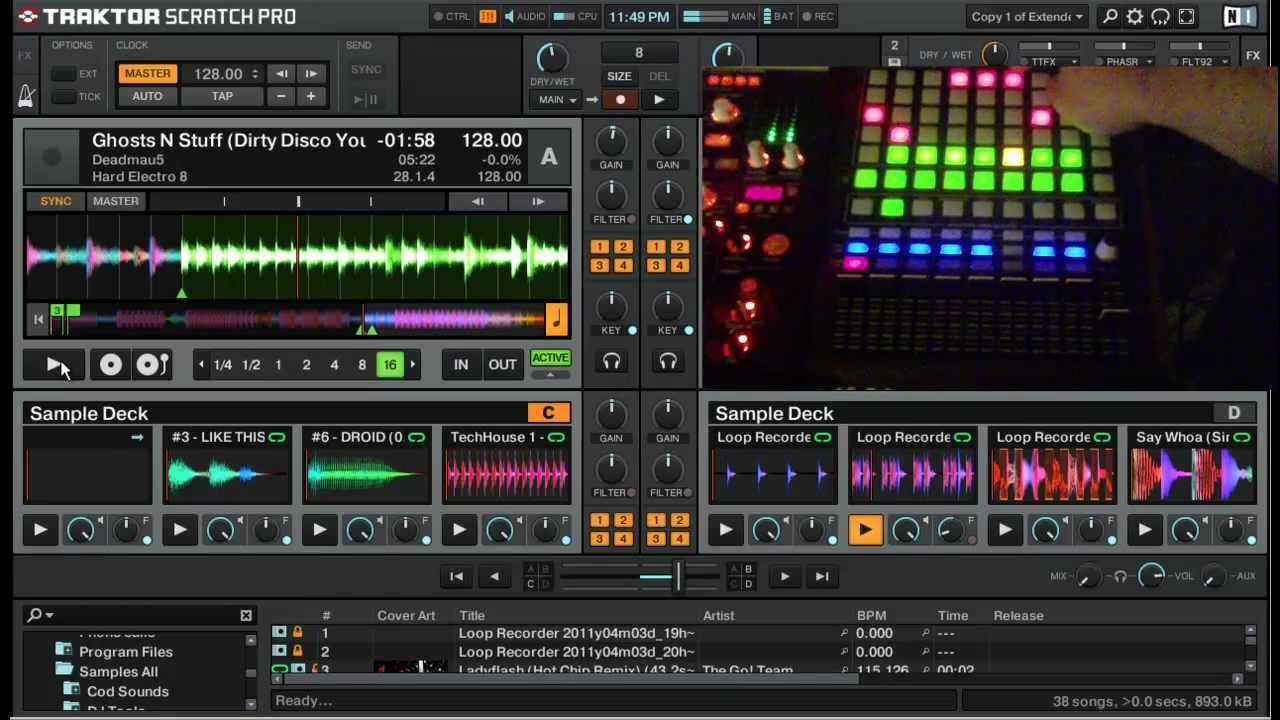This screenshot has width=1280, height=720.
Task: Sort the browser by Release column
Action: [1018, 616]
